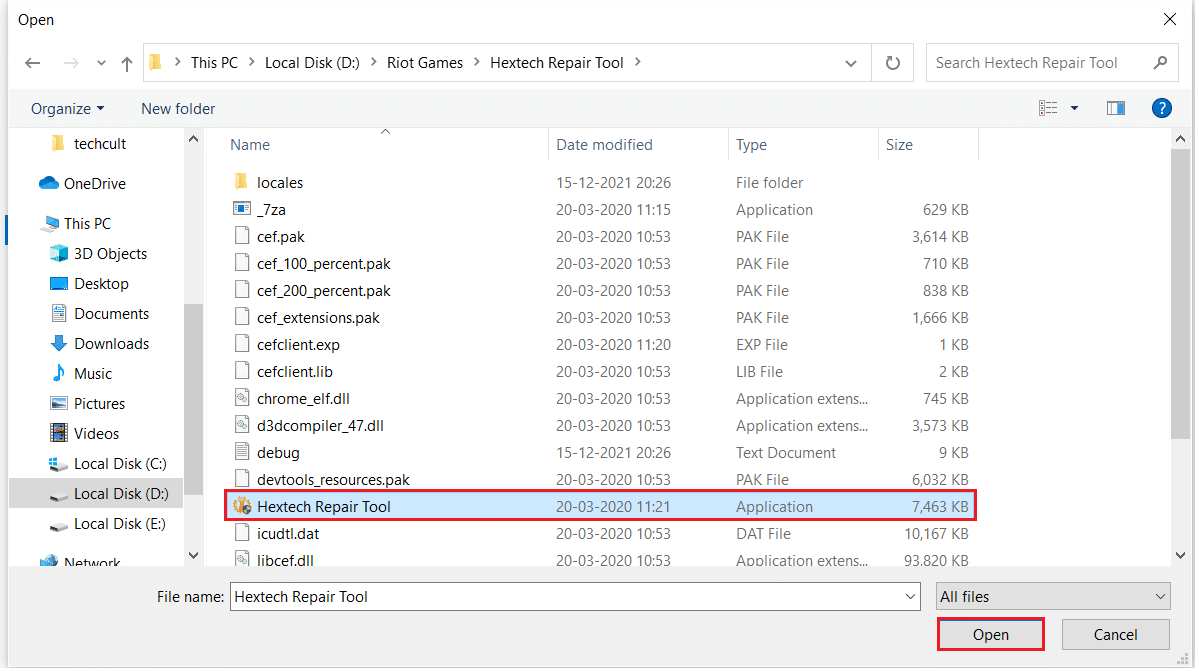
Task: Click the Open button
Action: (990, 635)
